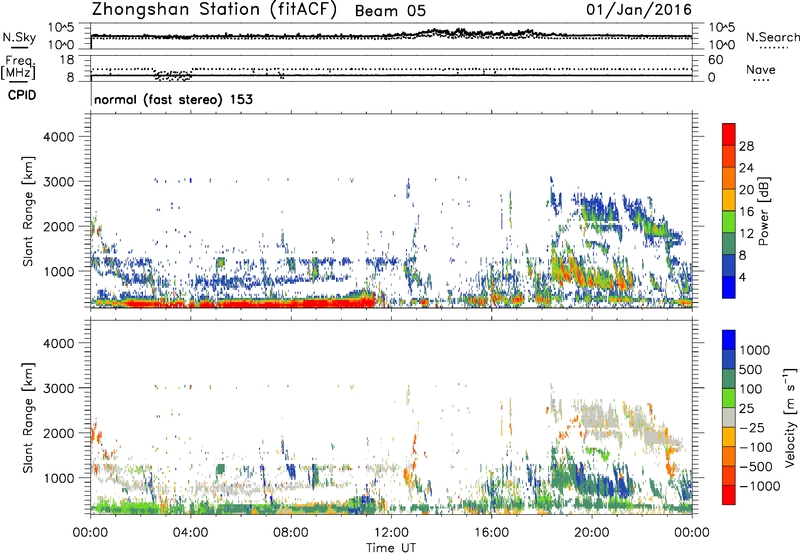Viewport: 800px width, 554px height.
Task: Select Slant Range [km] label of velocity panel
Action: point(28,418)
